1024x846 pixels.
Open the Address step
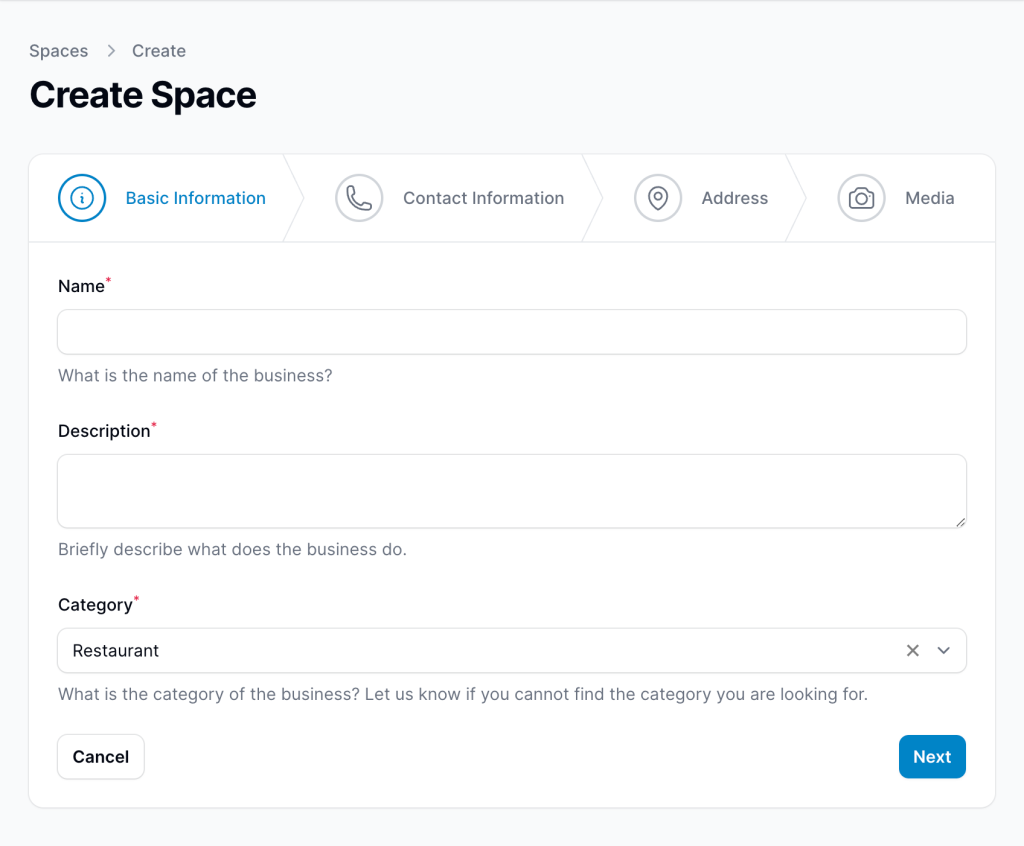[701, 198]
